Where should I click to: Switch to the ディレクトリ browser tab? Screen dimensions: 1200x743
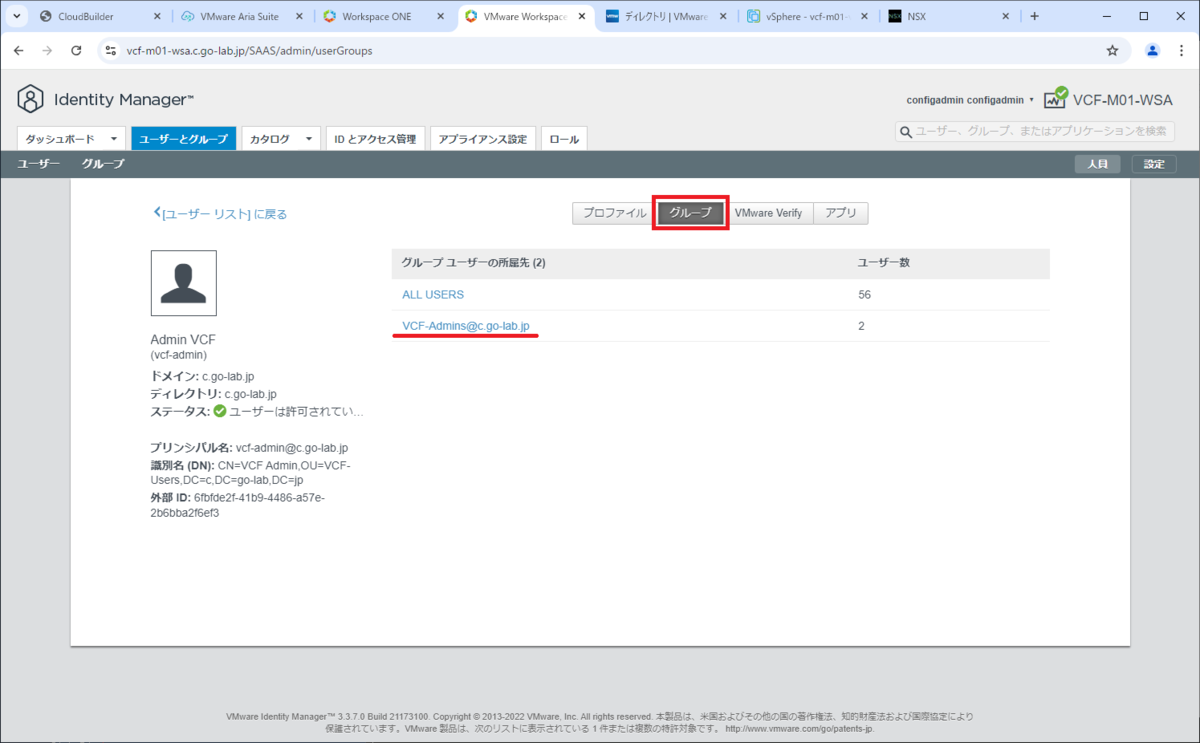[665, 16]
